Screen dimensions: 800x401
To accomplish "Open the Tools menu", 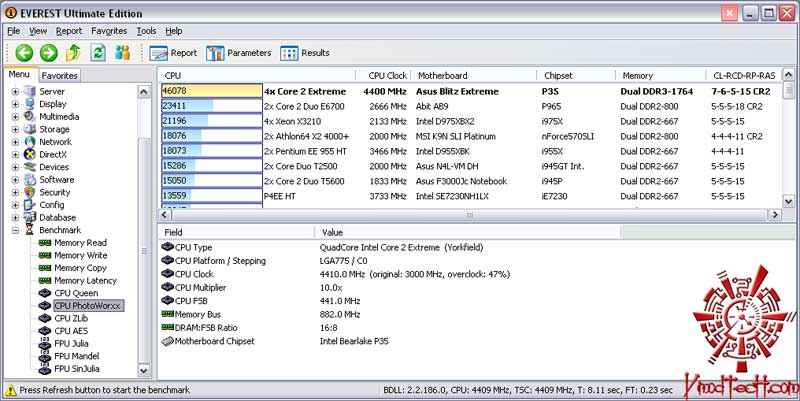I will click(146, 31).
